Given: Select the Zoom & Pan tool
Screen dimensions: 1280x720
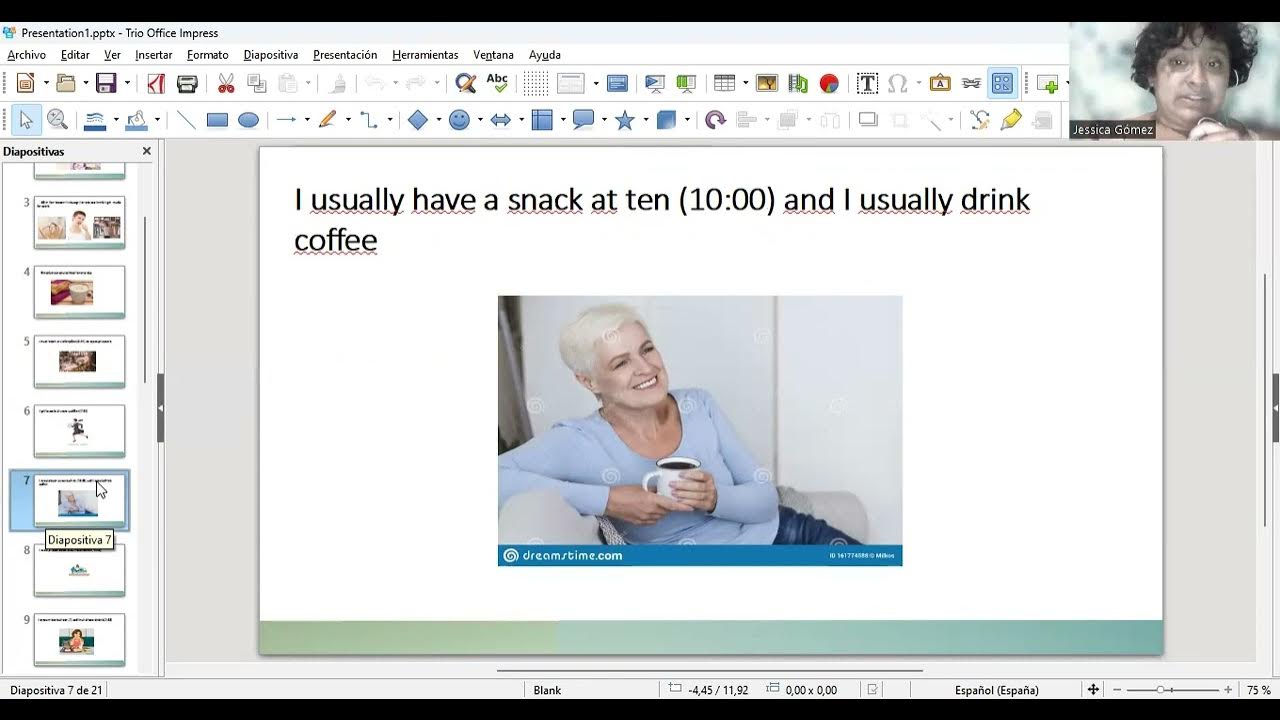Looking at the screenshot, I should tap(57, 120).
